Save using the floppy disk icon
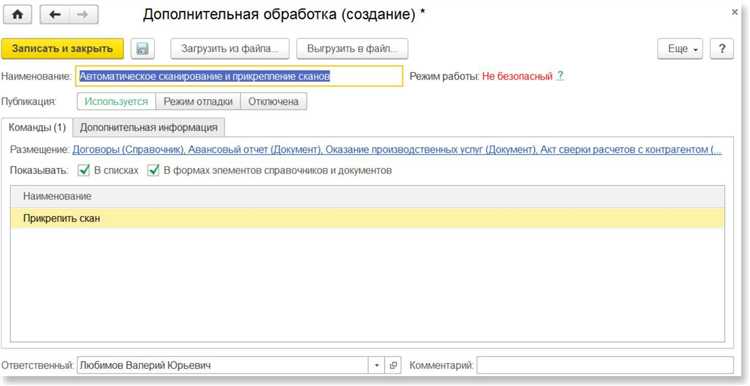Viewport: 750px width, 386px height. (142, 49)
